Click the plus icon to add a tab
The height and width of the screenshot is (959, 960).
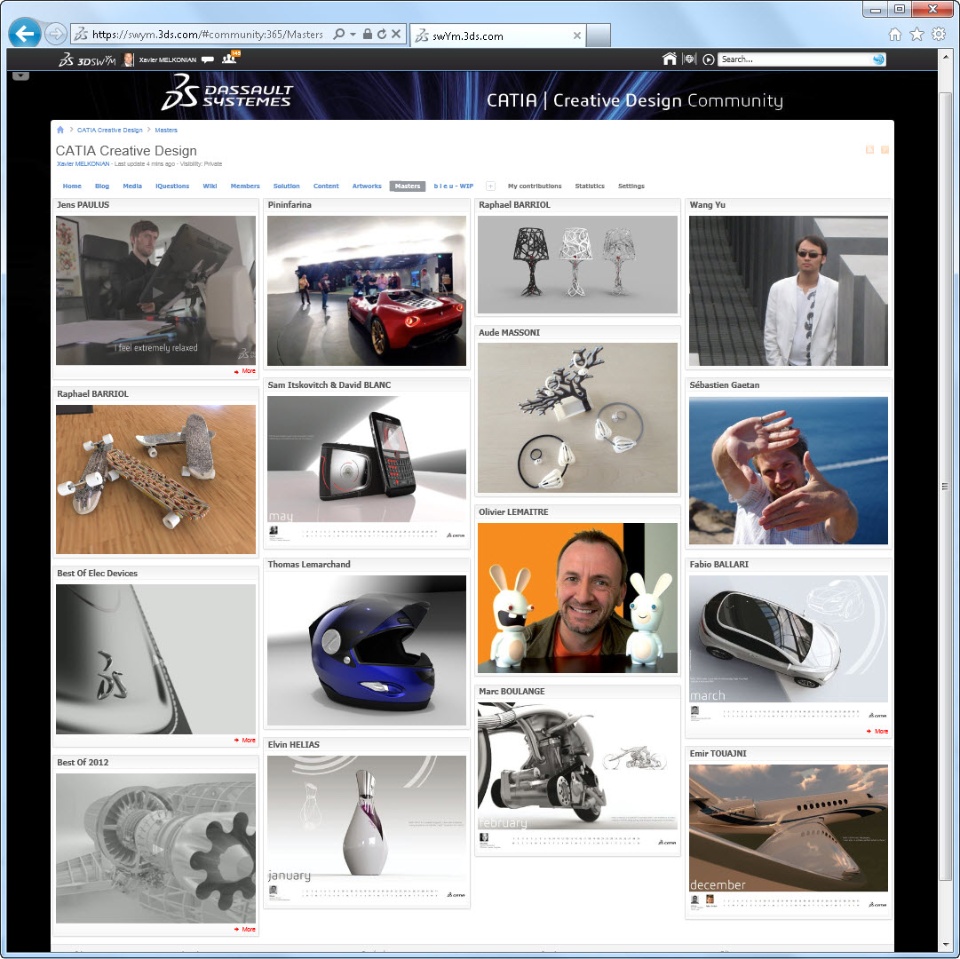click(490, 186)
